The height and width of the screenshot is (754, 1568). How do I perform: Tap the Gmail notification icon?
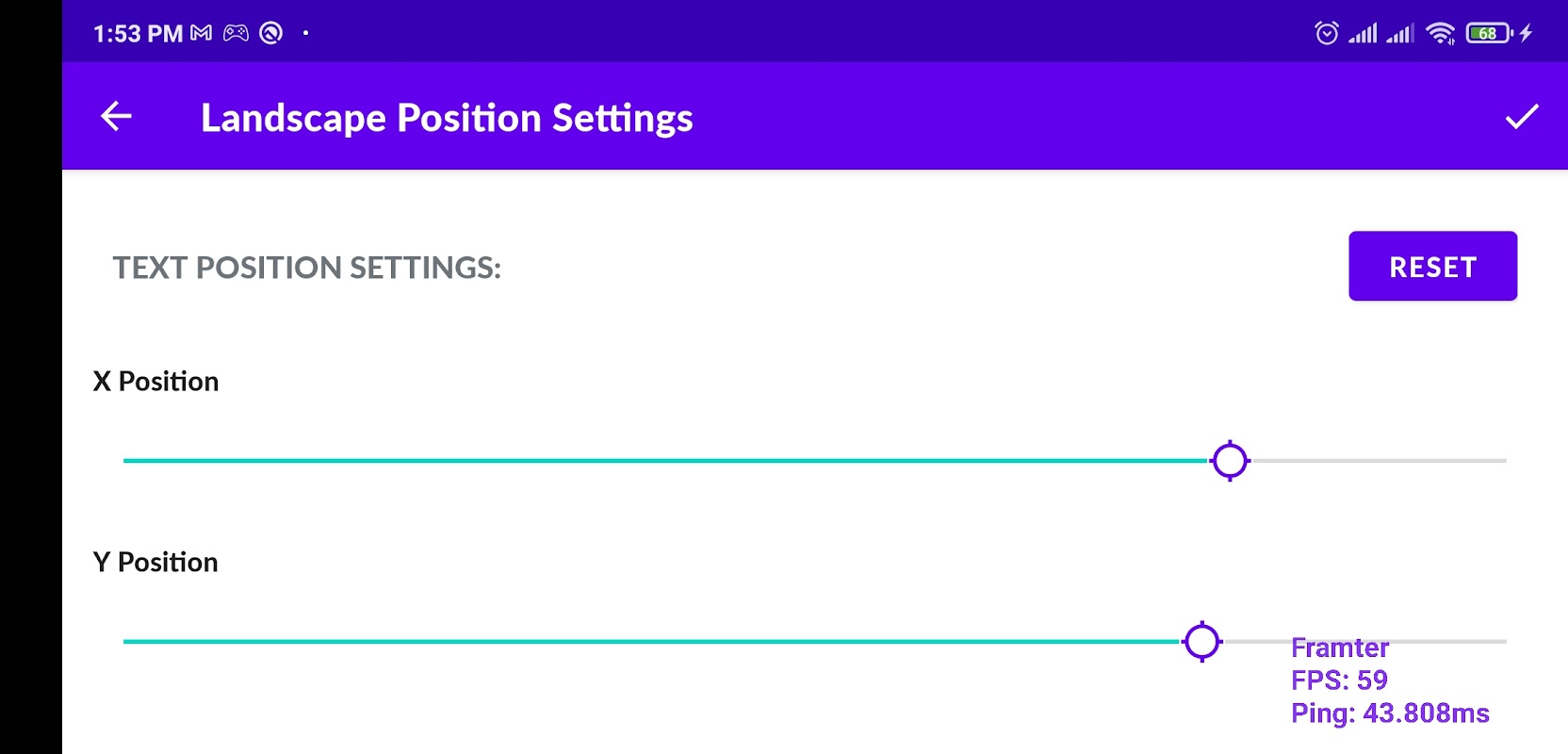point(201,34)
